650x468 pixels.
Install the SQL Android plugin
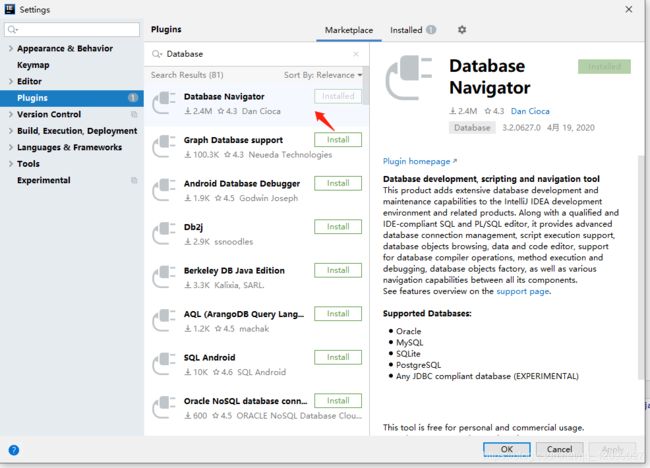(x=338, y=357)
